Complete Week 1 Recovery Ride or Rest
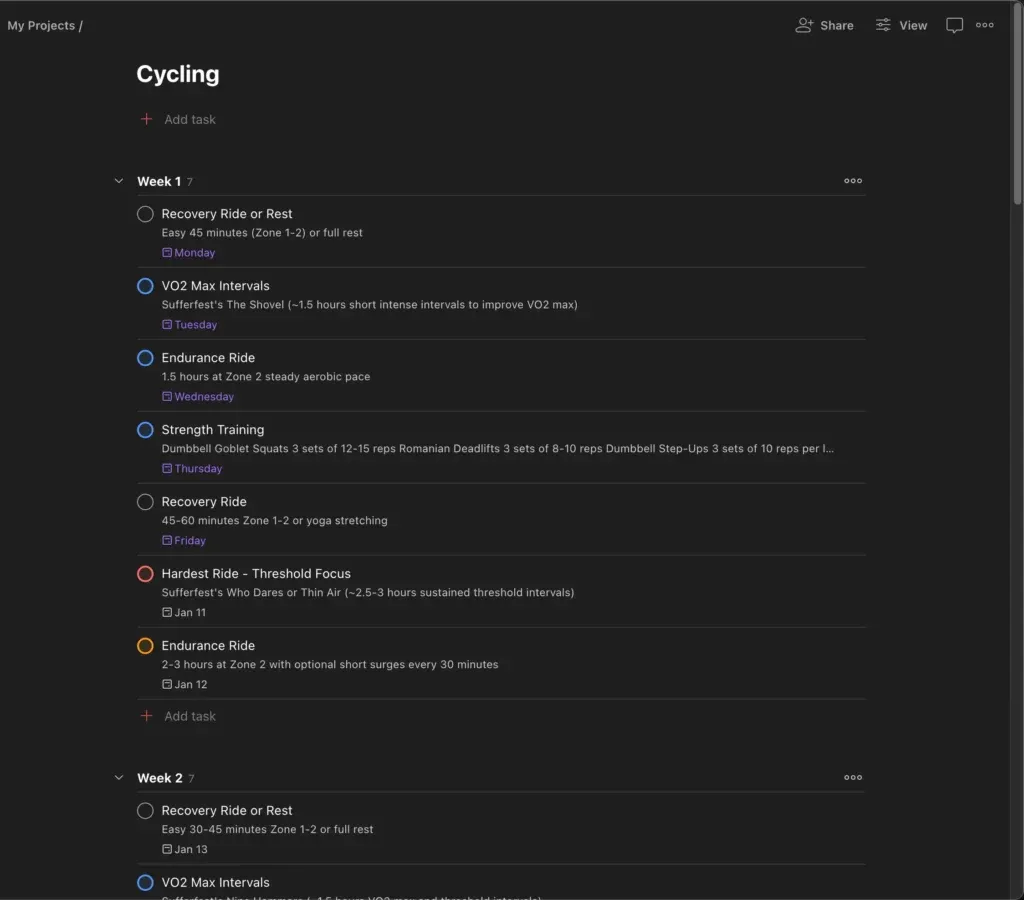 145,214
